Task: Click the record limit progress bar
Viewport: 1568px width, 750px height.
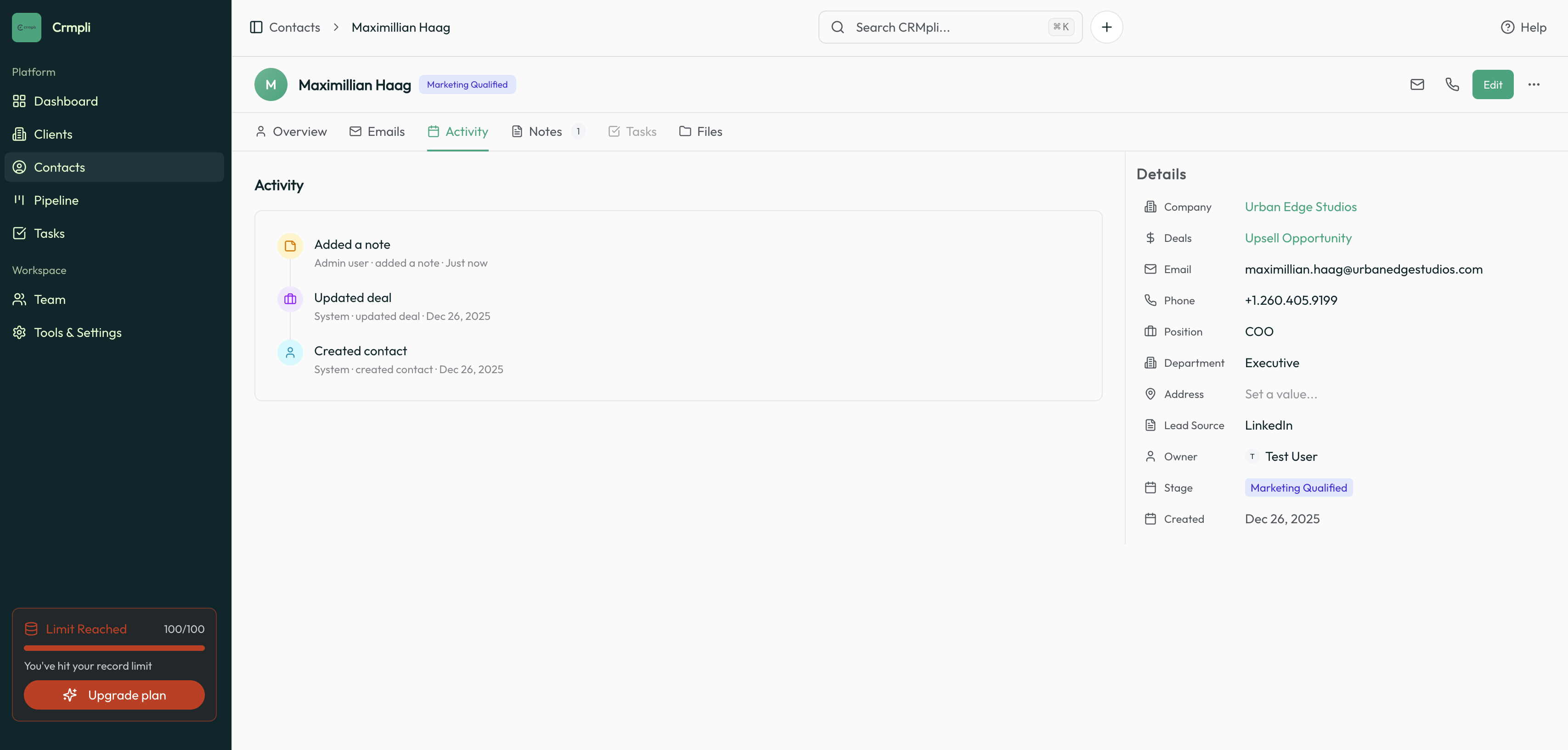Action: click(x=114, y=649)
